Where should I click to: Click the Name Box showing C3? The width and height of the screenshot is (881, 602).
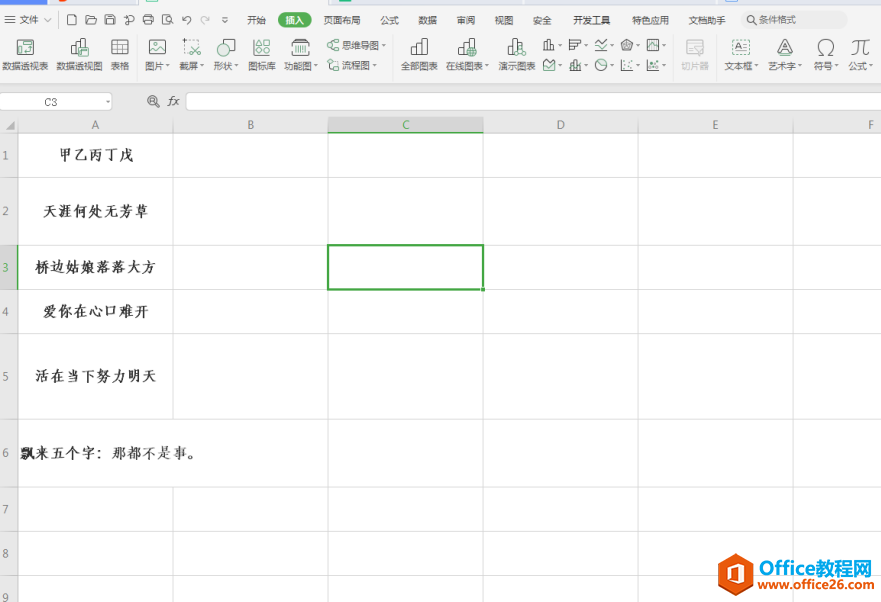point(51,102)
